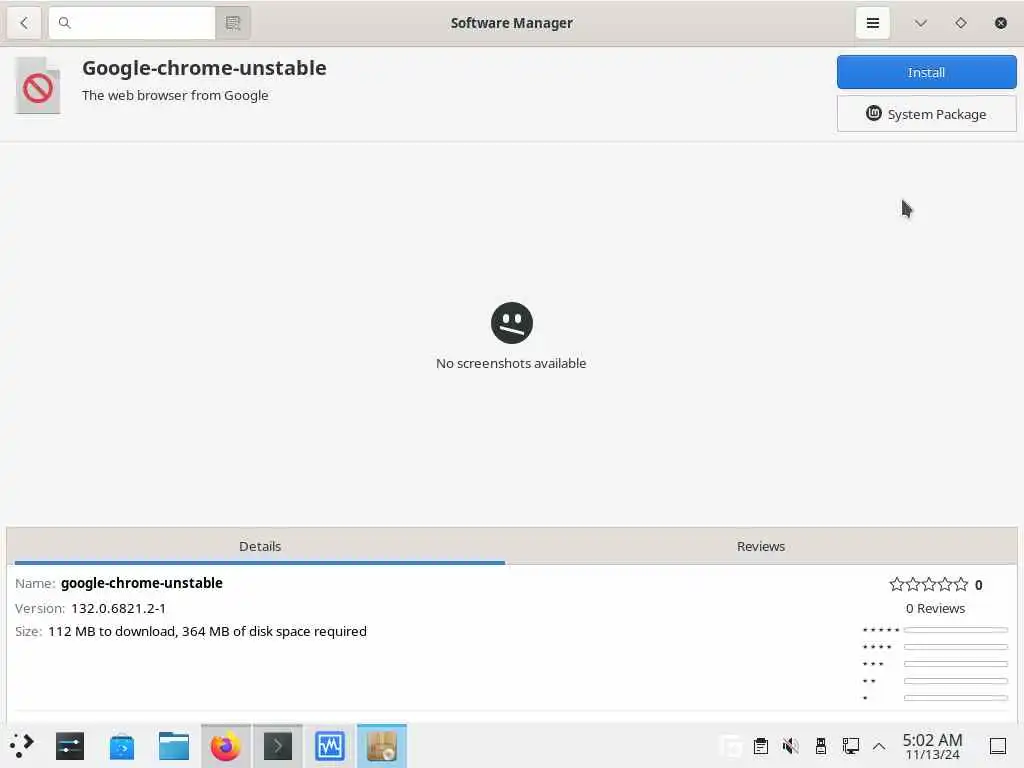The image size is (1024, 768).
Task: Minimize the Software Manager window
Action: click(921, 23)
